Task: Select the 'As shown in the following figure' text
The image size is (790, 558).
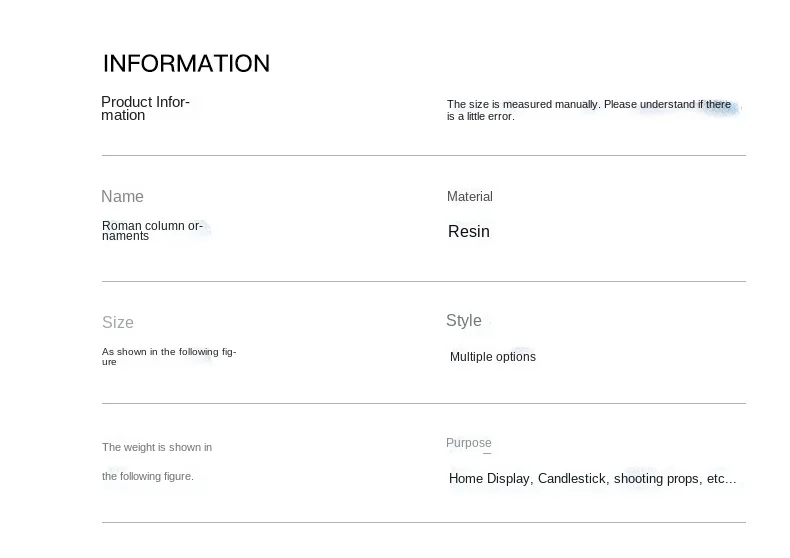Action: point(169,357)
